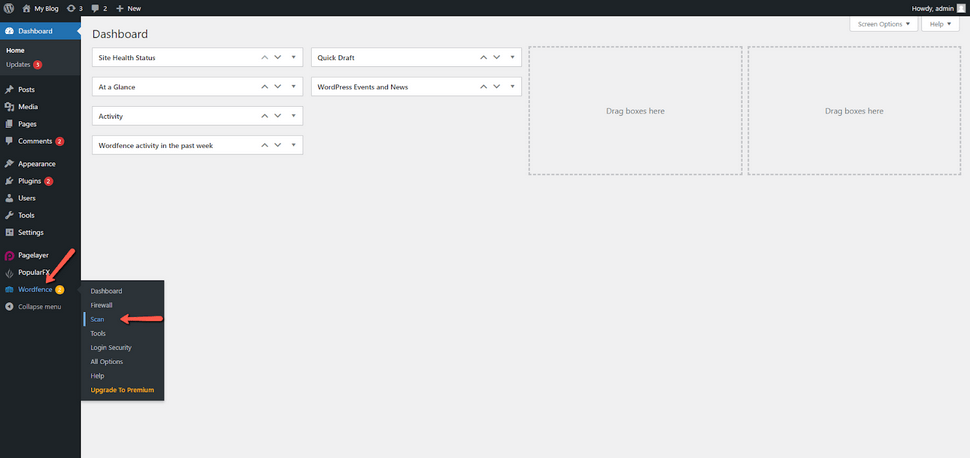
Task: Move the WordPress Events and News box up
Action: coord(484,87)
